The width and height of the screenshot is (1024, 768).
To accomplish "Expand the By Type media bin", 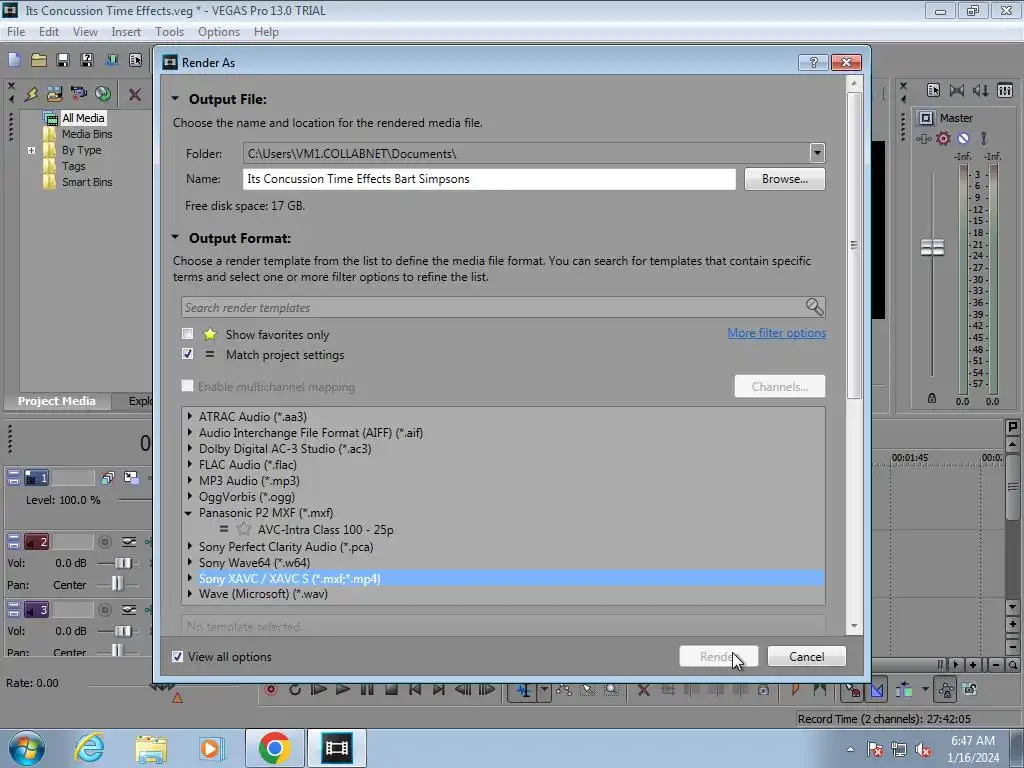I will pyautogui.click(x=31, y=150).
